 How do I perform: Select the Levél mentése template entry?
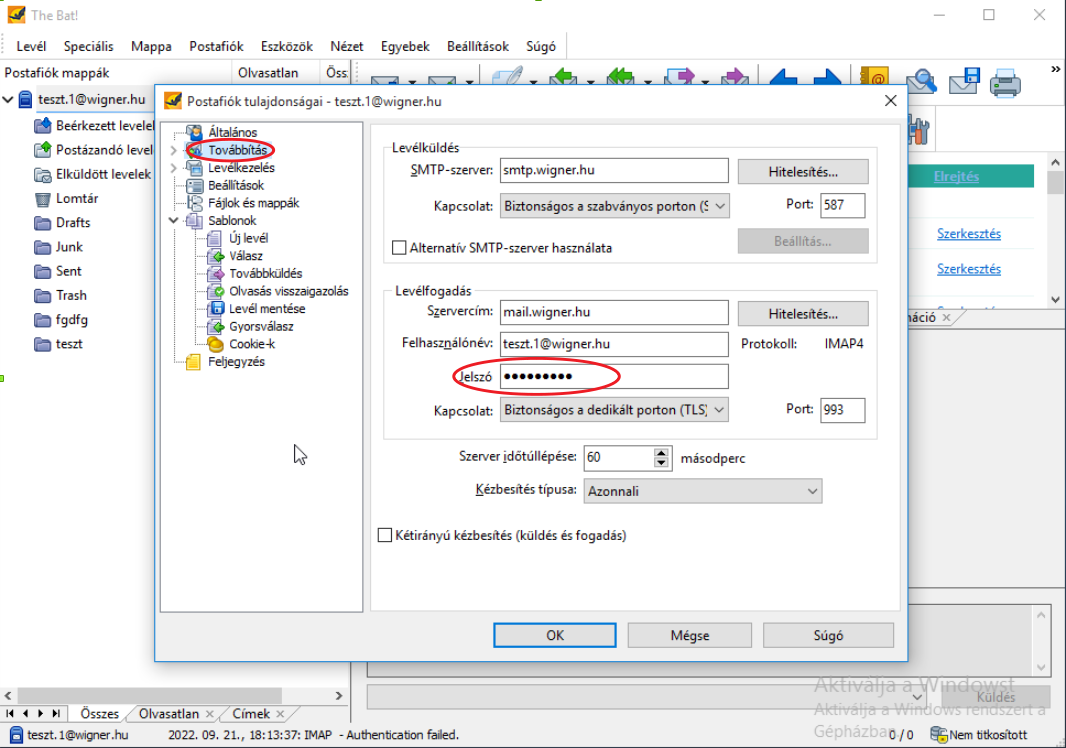coord(266,309)
